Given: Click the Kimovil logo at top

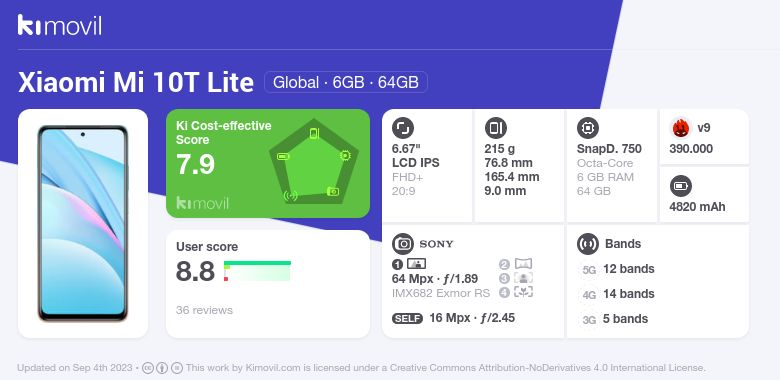Looking at the screenshot, I should click(60, 25).
